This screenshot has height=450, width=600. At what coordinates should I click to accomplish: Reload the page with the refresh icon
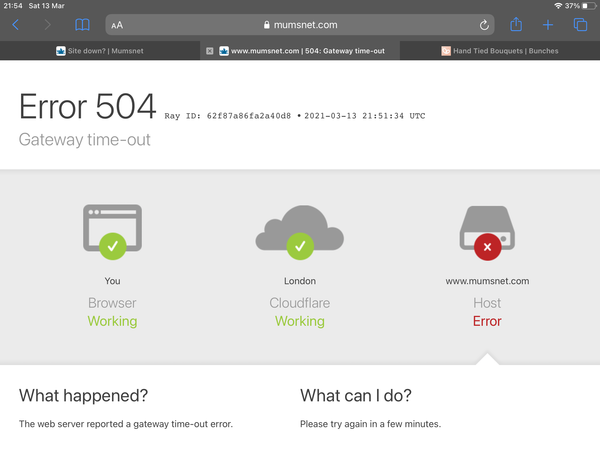coord(484,25)
